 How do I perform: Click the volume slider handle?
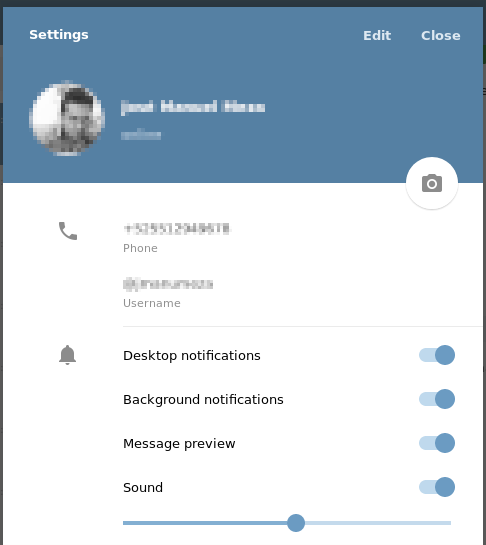click(x=296, y=523)
